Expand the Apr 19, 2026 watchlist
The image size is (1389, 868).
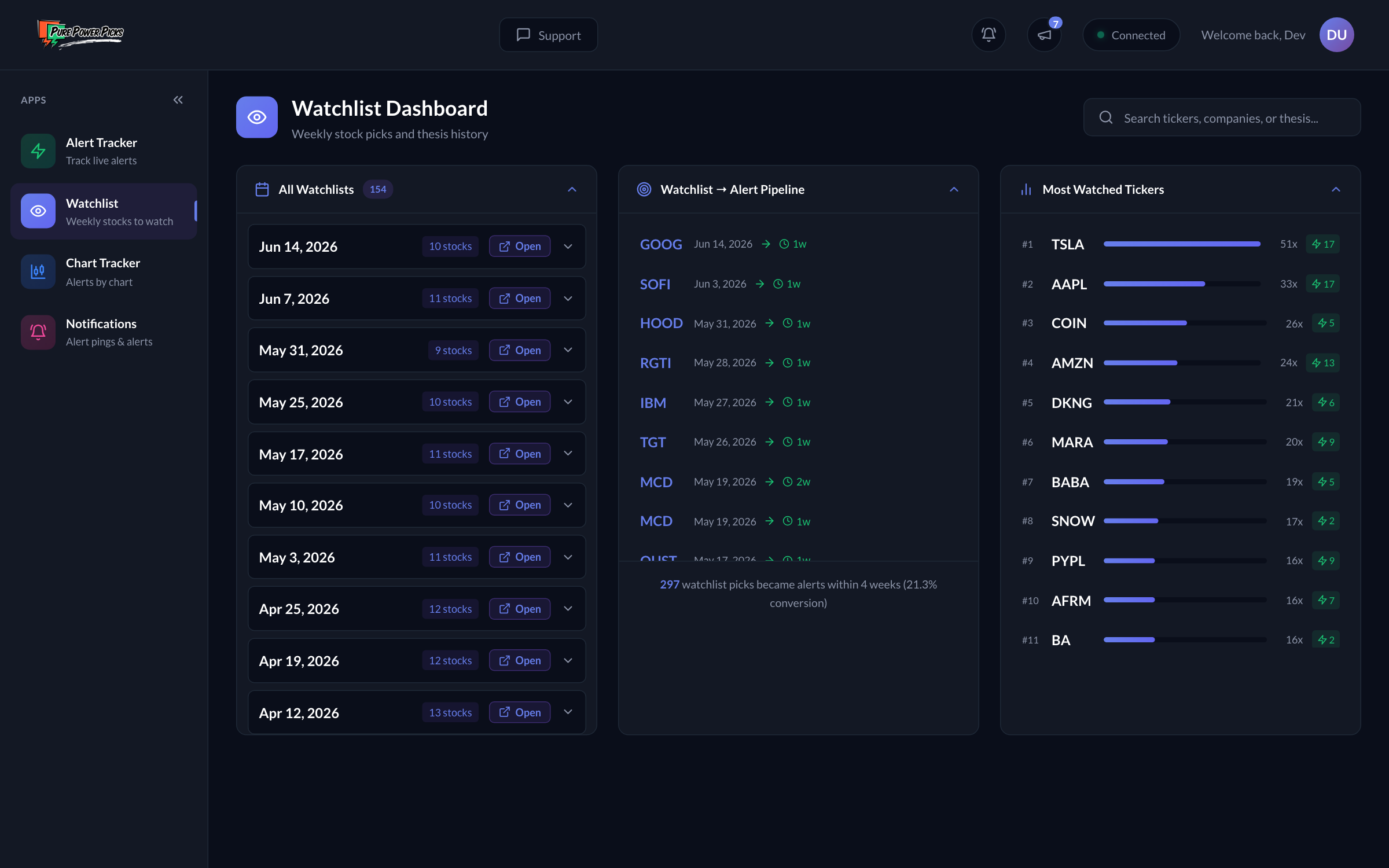[568, 661]
